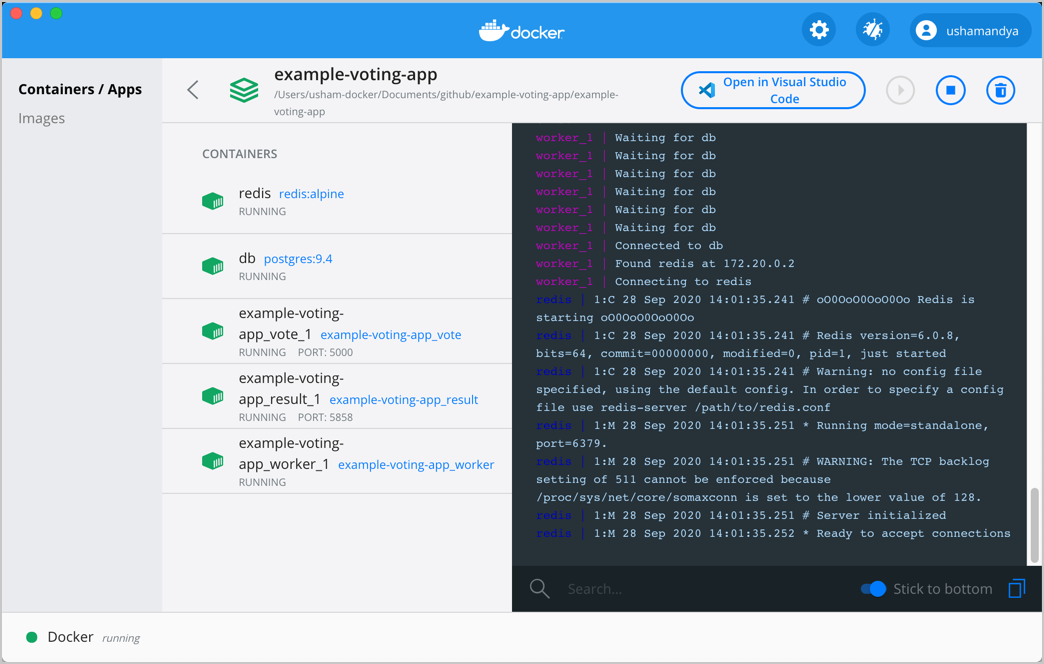The image size is (1044, 664).
Task: Open Docker Desktop settings gear
Action: (x=819, y=29)
